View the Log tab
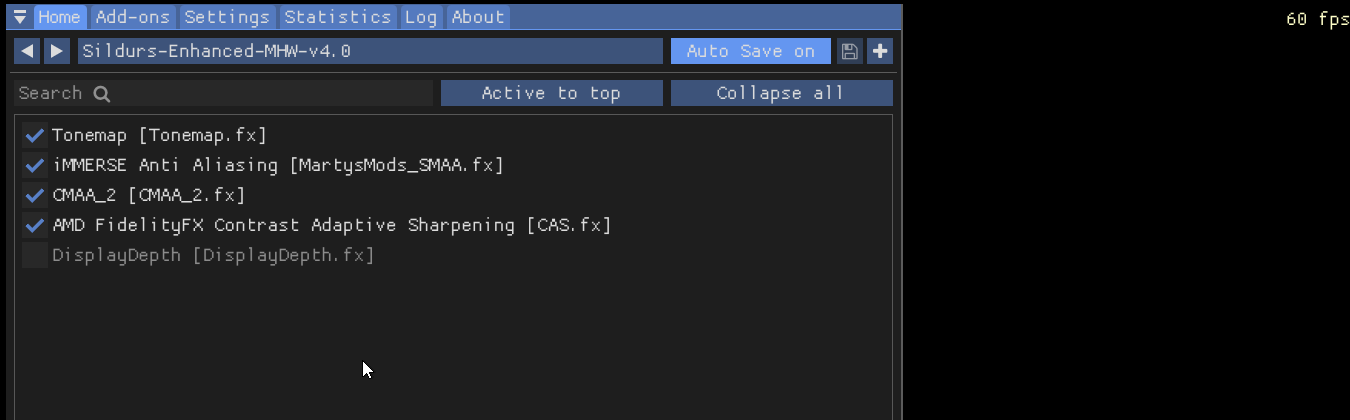The width and height of the screenshot is (1350, 420). pyautogui.click(x=421, y=17)
